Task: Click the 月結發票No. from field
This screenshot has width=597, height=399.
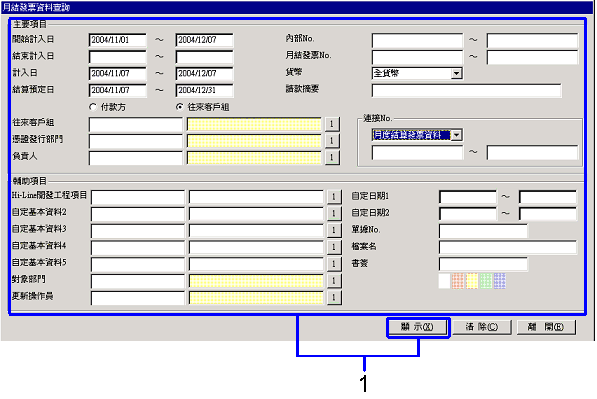Action: tap(417, 57)
